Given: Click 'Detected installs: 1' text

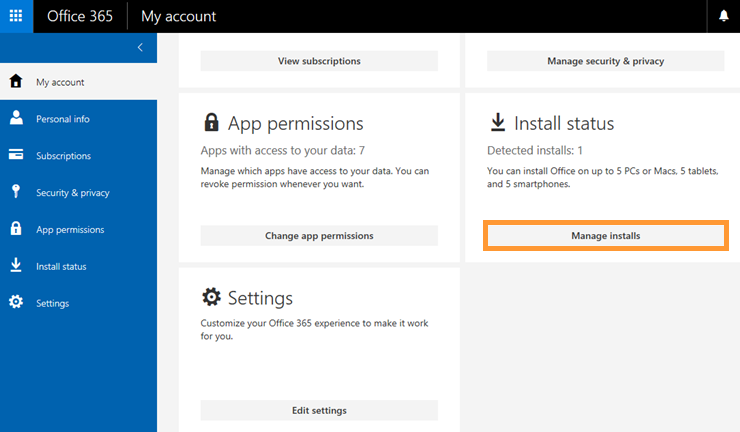Looking at the screenshot, I should click(x=535, y=151).
